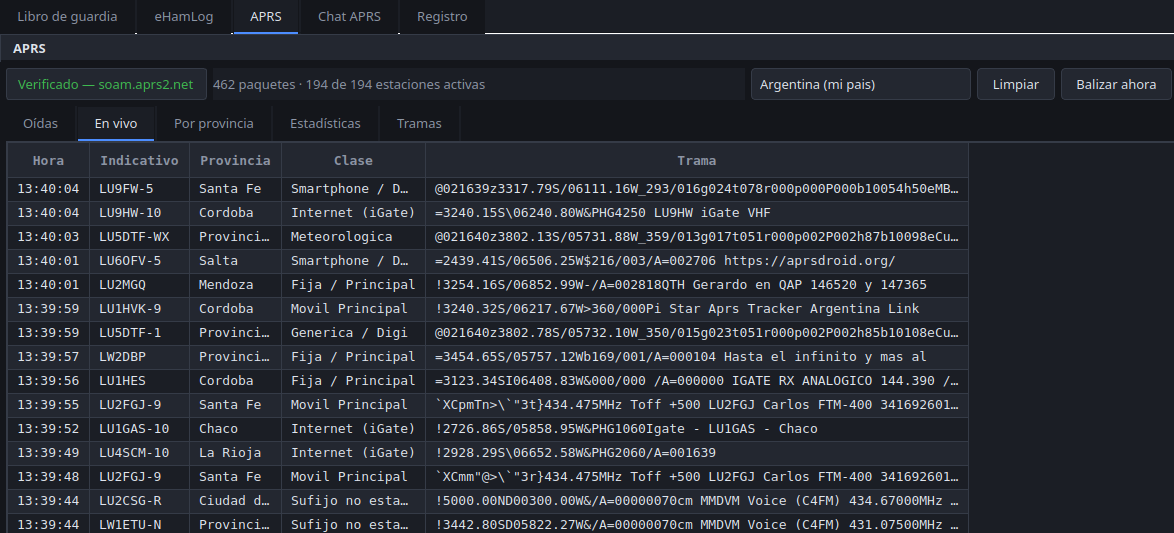Click the Hasta el infinito frame text
This screenshot has height=533, width=1174.
696,356
